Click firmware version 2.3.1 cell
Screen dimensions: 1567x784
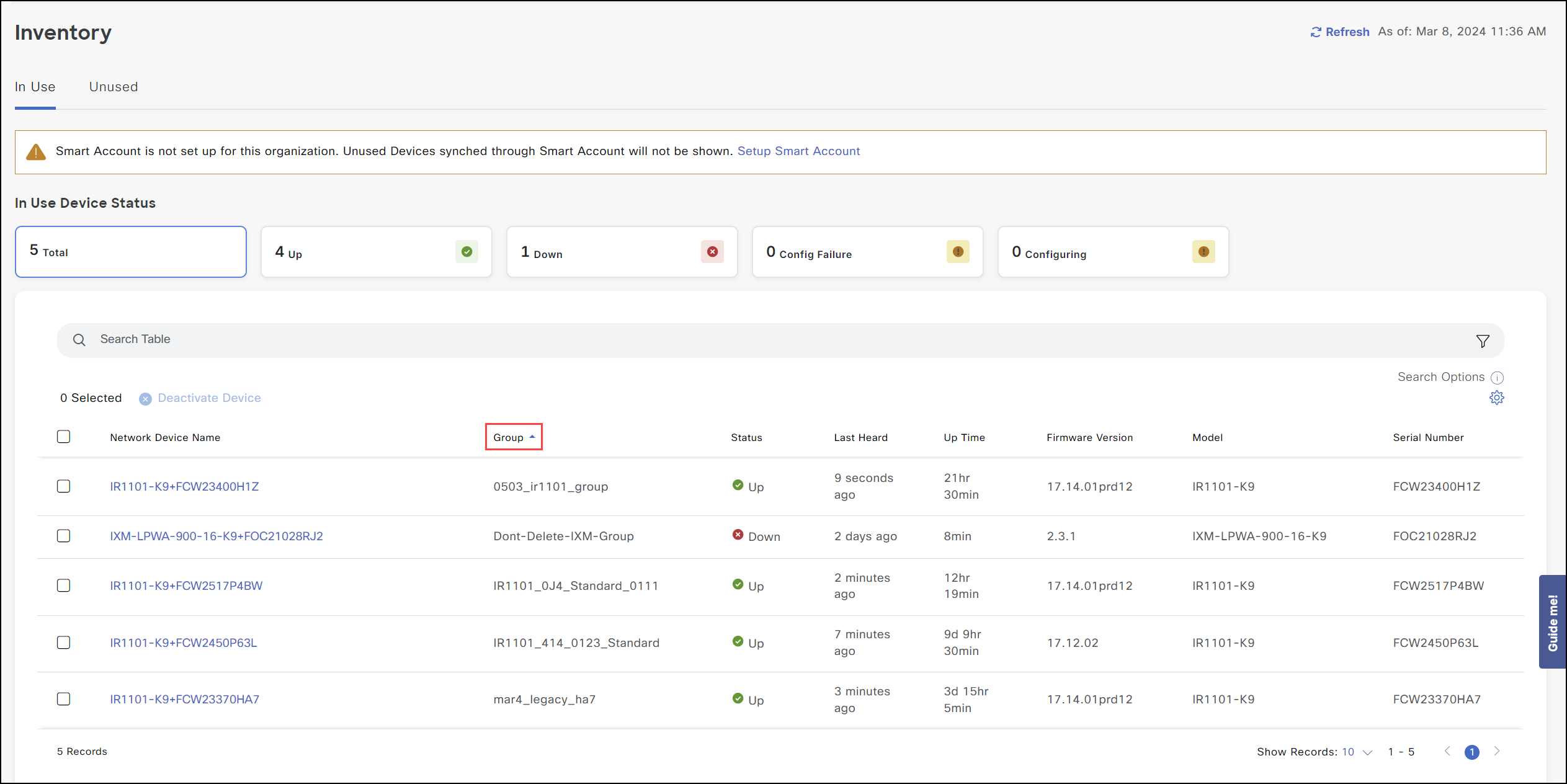click(1061, 537)
